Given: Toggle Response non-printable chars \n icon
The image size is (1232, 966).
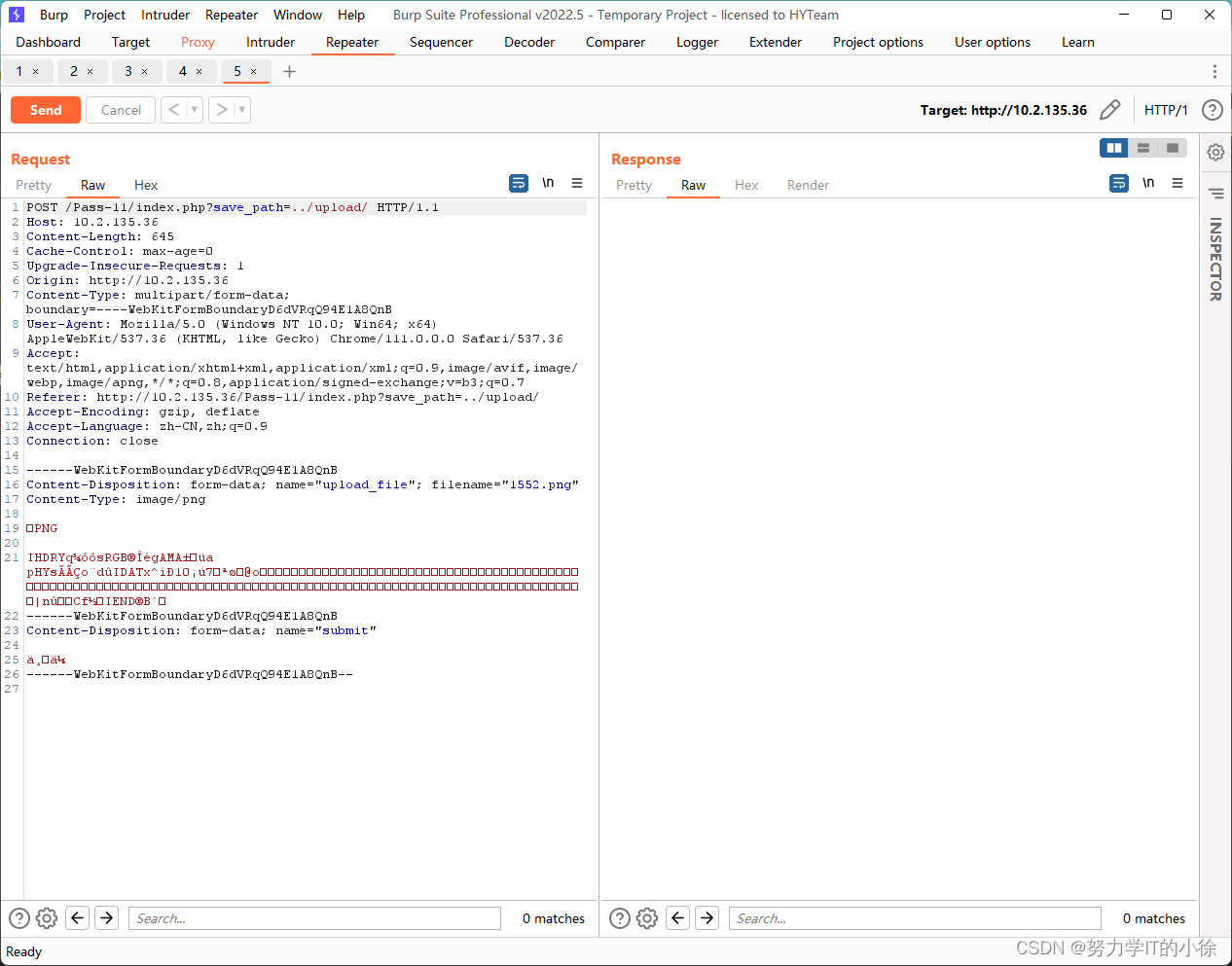Looking at the screenshot, I should [x=1148, y=183].
